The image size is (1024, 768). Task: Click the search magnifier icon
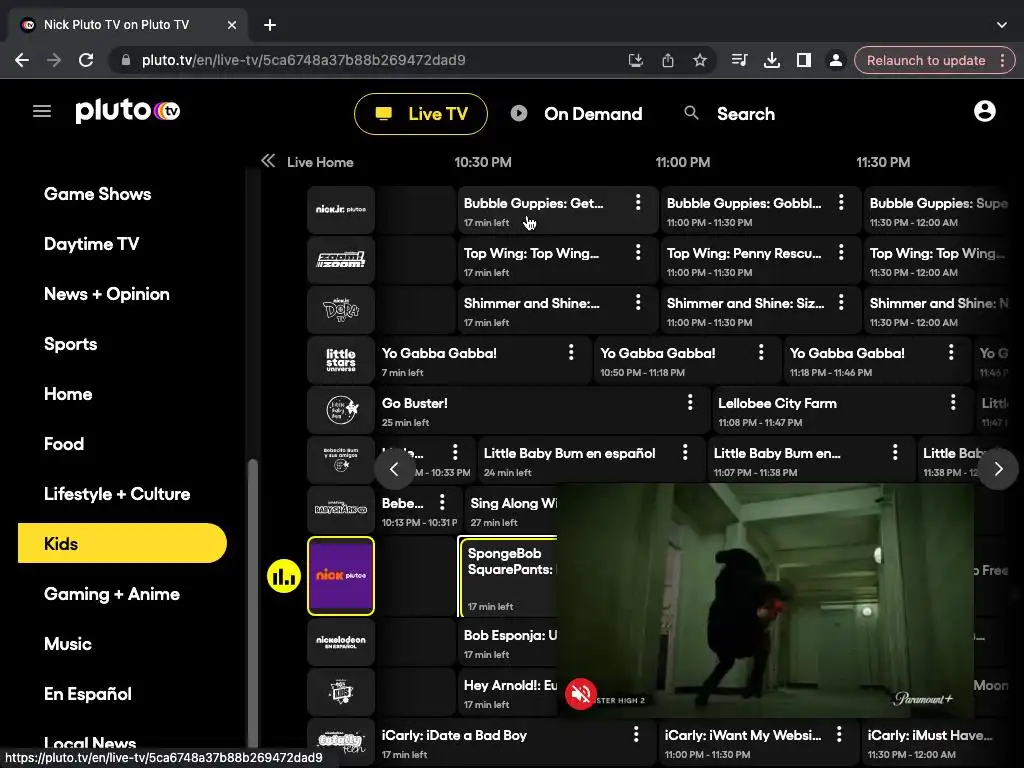point(691,113)
